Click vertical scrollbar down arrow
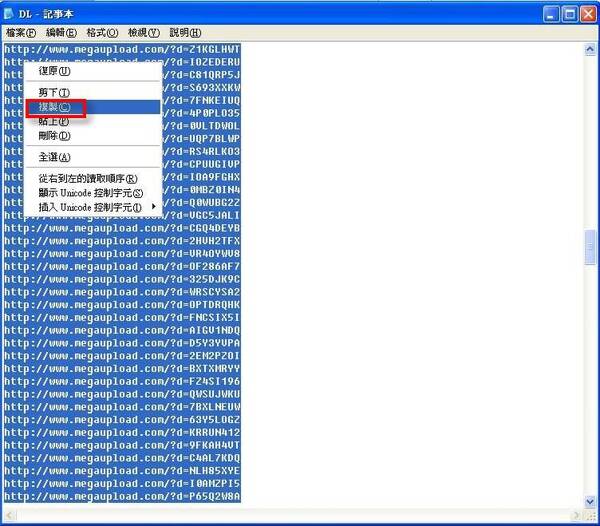This screenshot has height=526, width=600. (x=590, y=501)
